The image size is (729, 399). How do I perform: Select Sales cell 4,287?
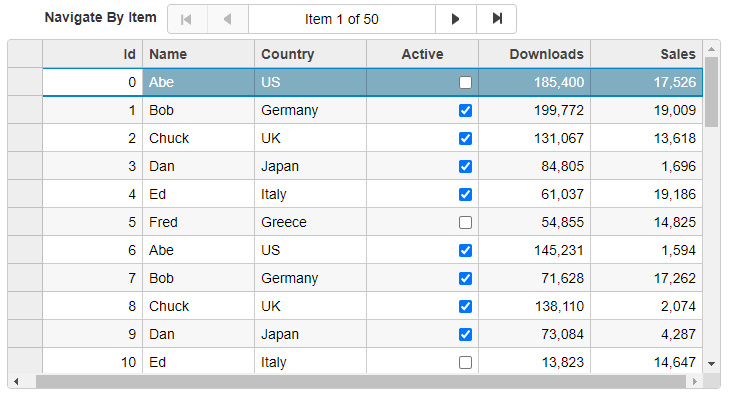647,334
